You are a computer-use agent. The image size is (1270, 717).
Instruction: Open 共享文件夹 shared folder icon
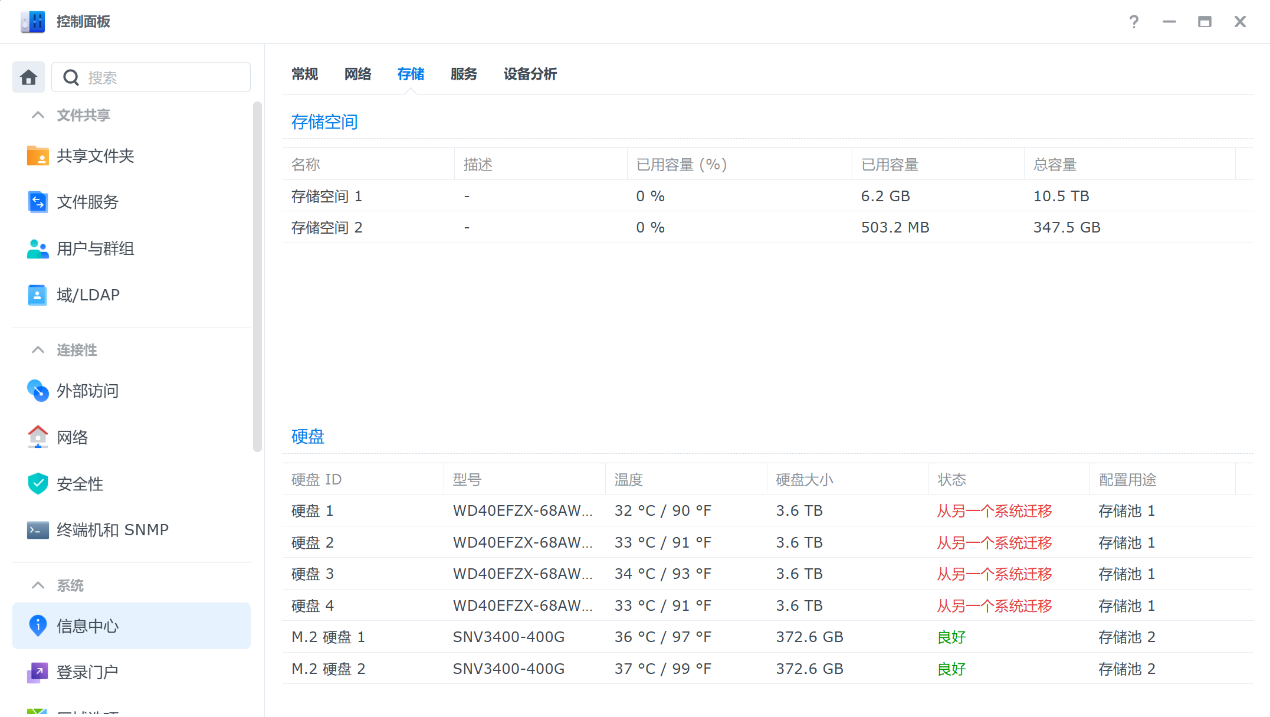point(38,156)
